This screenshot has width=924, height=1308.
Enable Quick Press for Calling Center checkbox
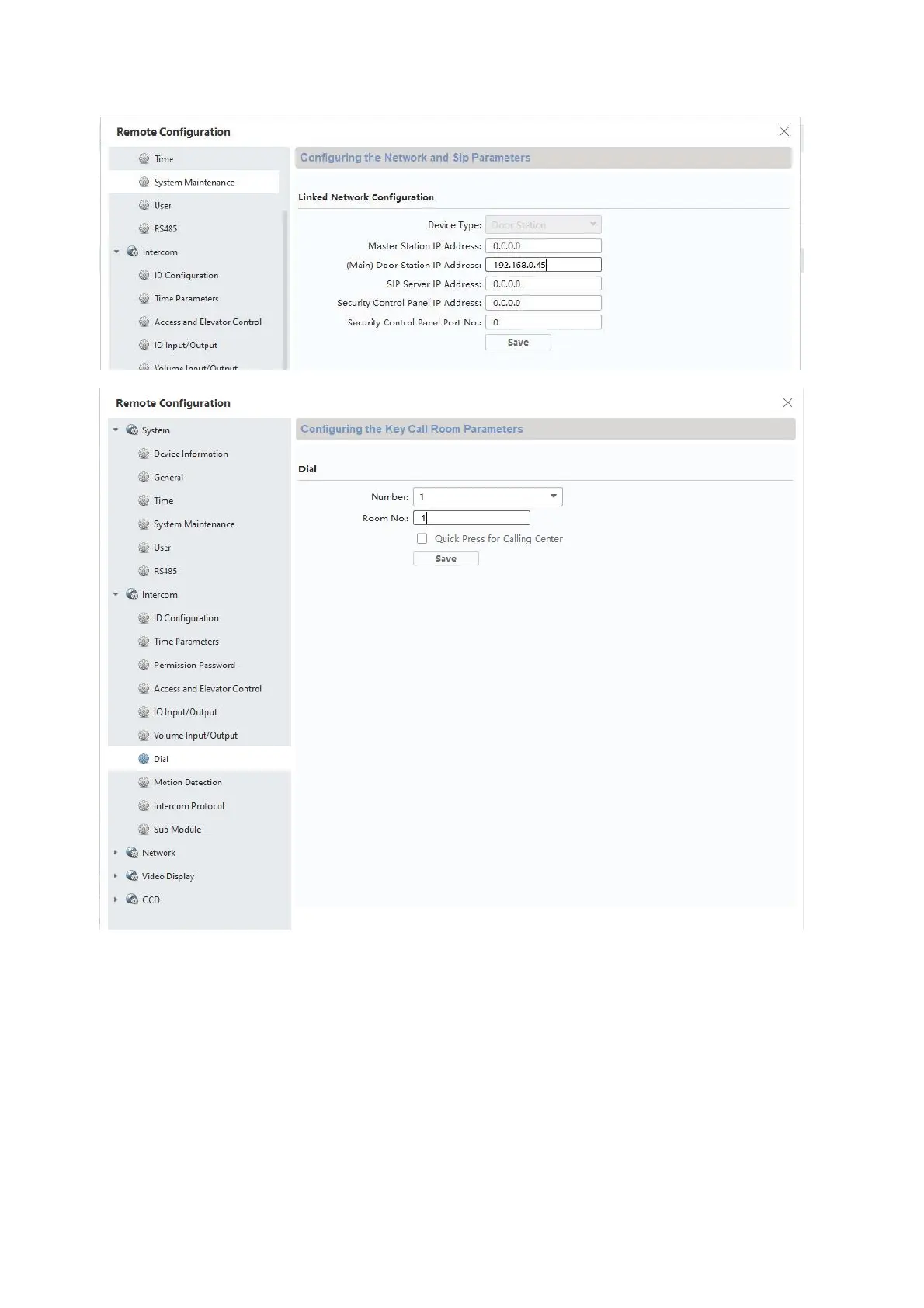tap(422, 538)
